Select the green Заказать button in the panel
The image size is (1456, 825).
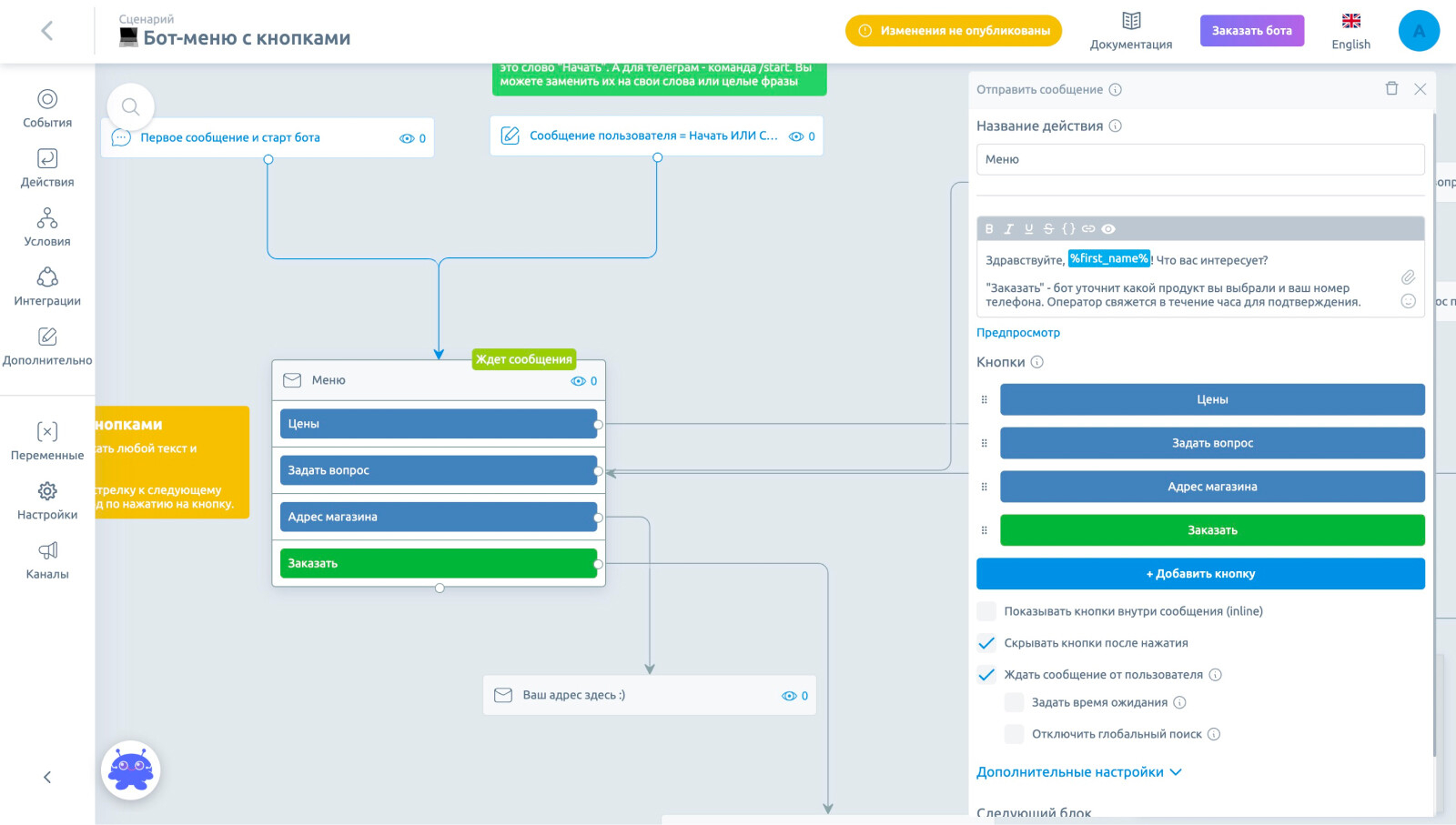coord(1212,530)
